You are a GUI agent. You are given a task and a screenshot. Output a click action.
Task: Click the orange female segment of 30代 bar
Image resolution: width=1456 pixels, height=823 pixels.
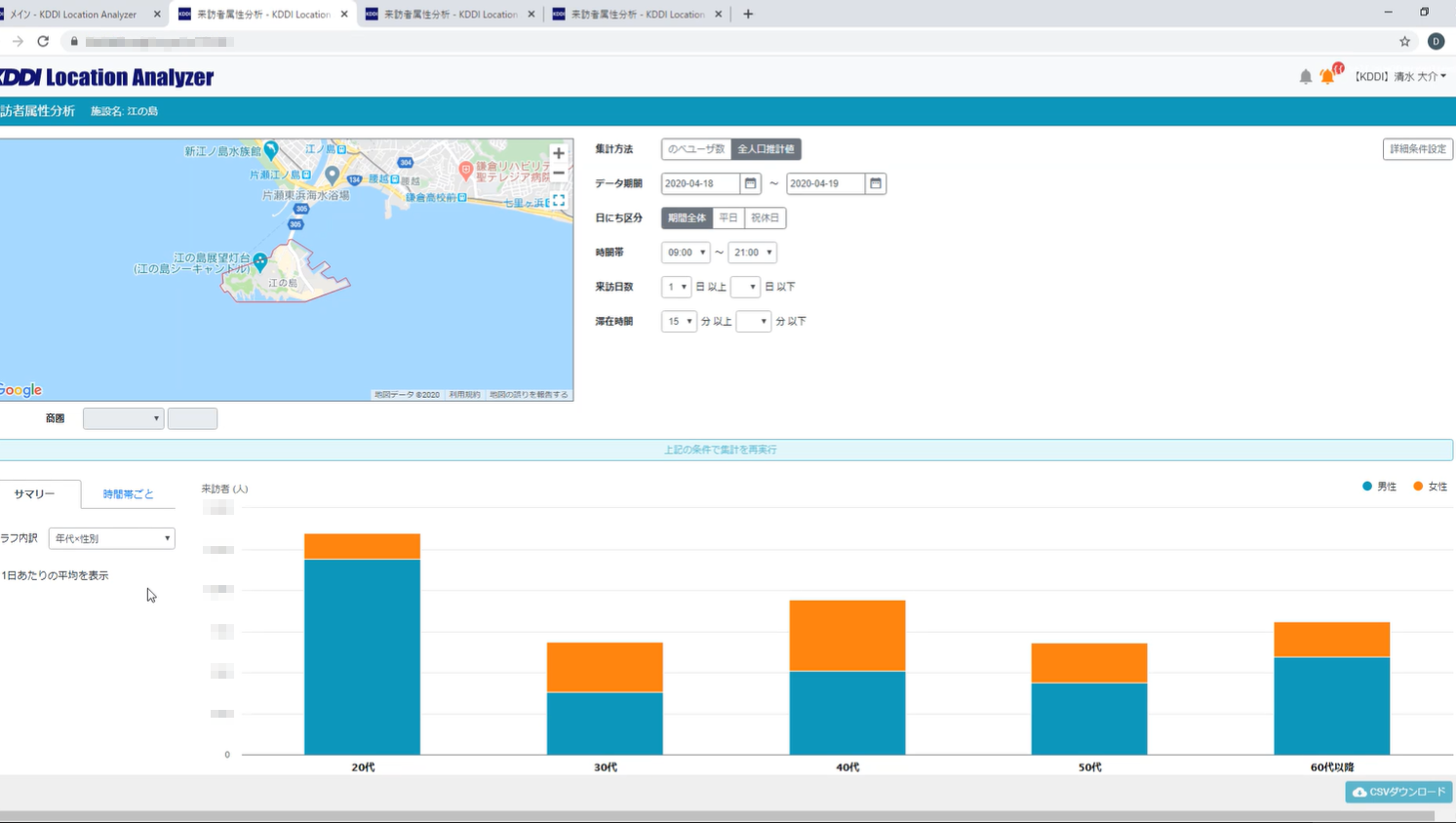pyautogui.click(x=605, y=668)
